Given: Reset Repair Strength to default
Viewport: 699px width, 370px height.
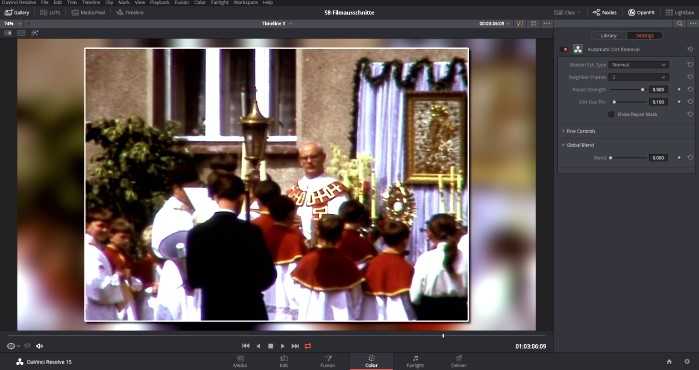Looking at the screenshot, I should point(690,90).
